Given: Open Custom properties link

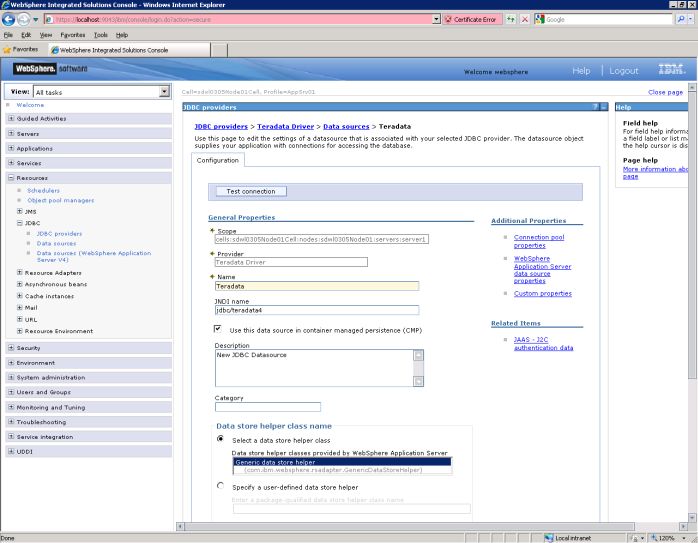Looking at the screenshot, I should click(x=543, y=293).
